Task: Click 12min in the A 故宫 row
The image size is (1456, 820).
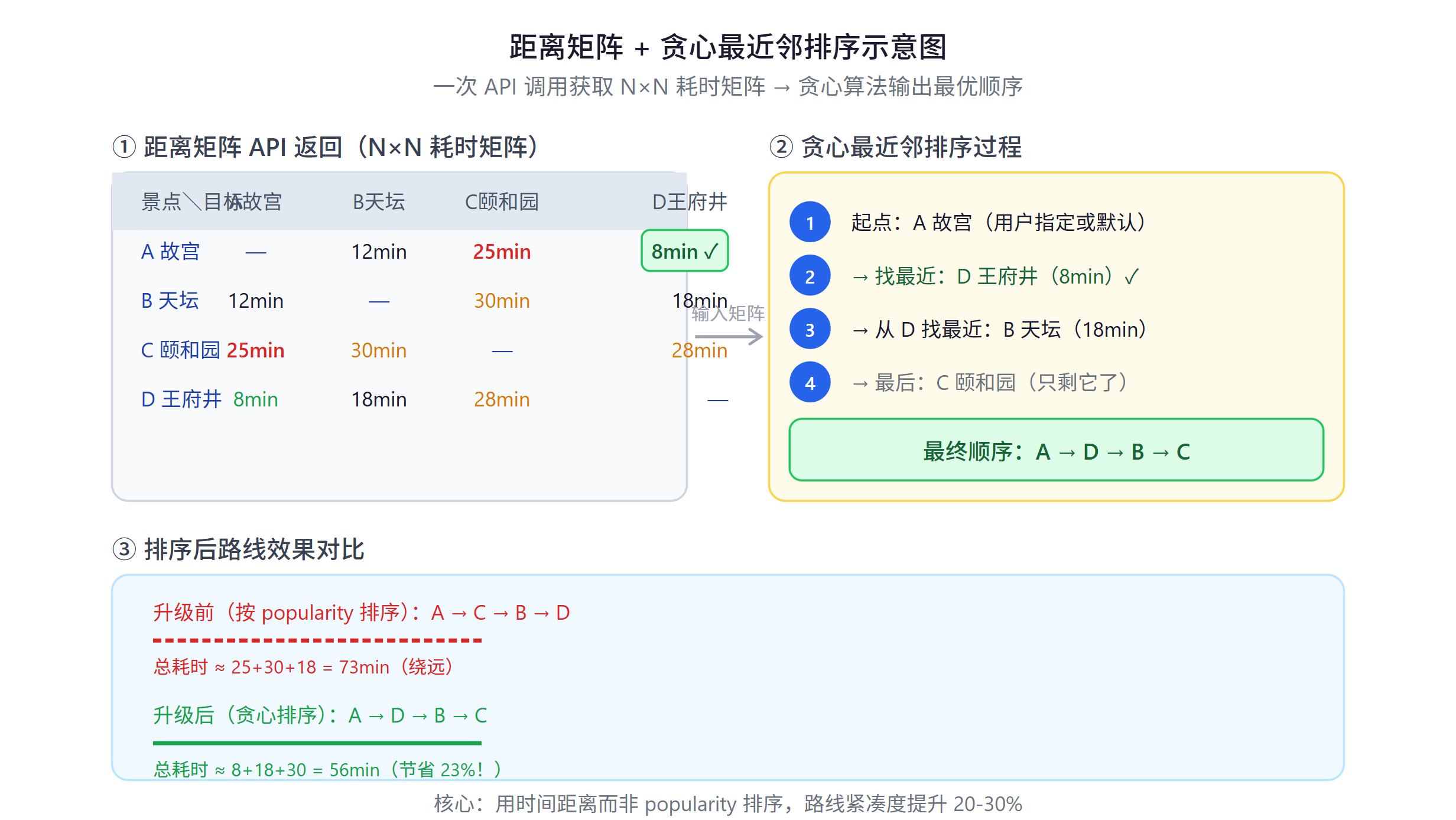Action: (379, 252)
